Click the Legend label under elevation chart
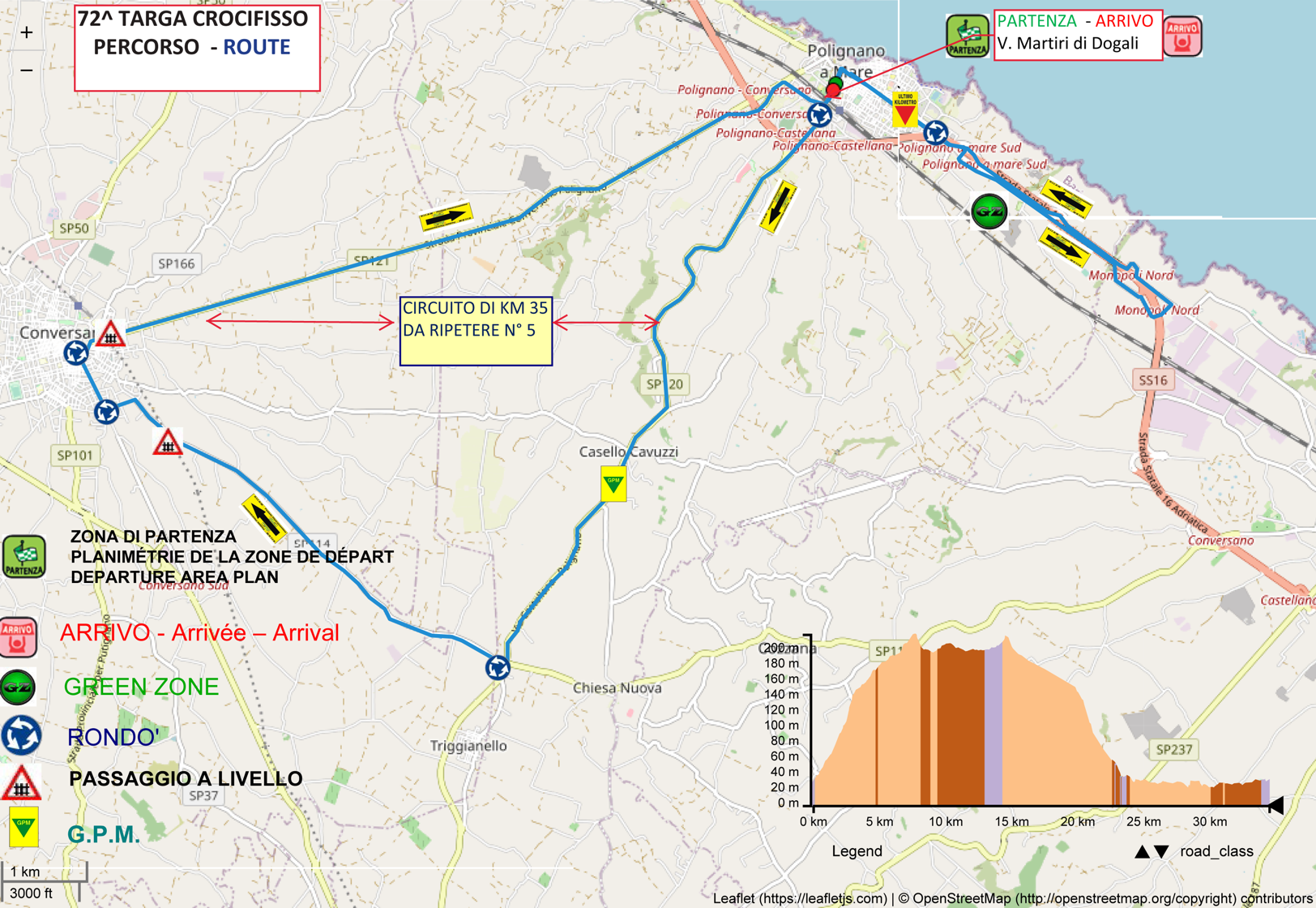 click(857, 851)
